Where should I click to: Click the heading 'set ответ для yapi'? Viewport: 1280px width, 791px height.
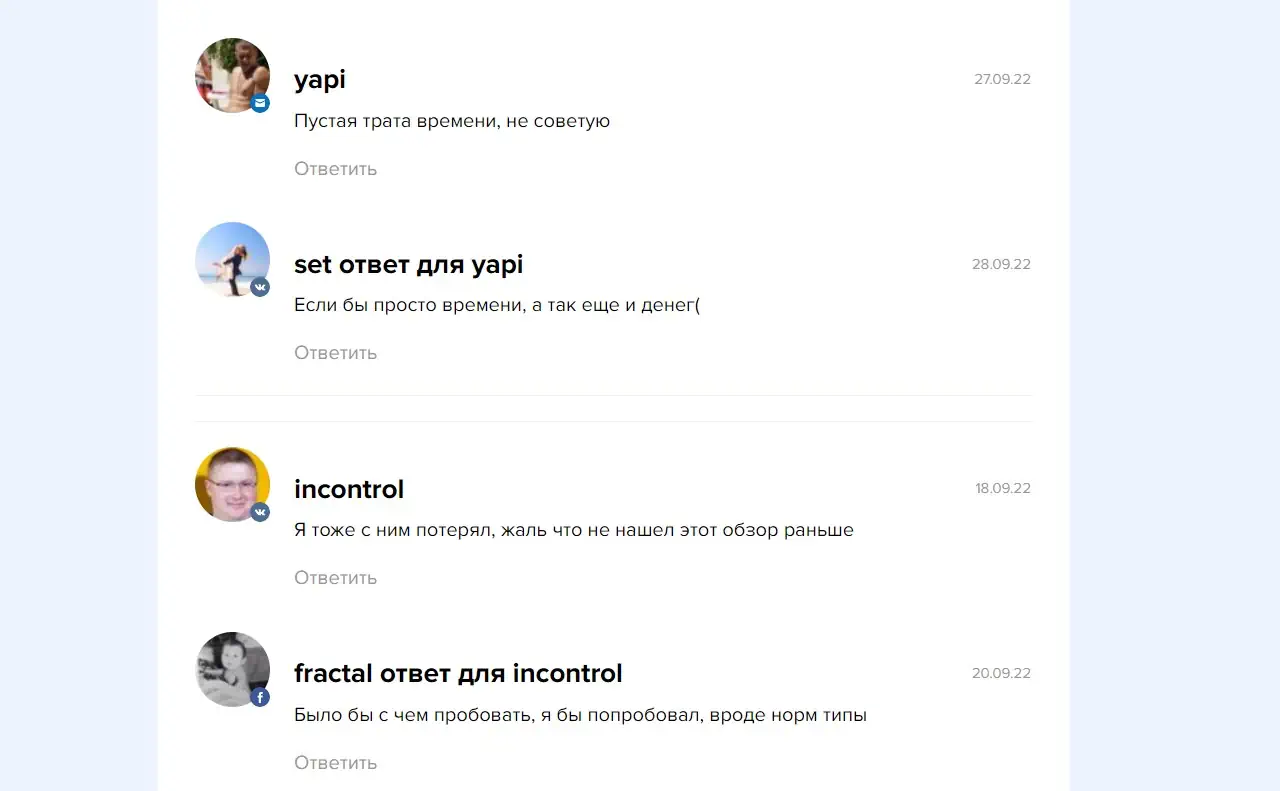[408, 265]
